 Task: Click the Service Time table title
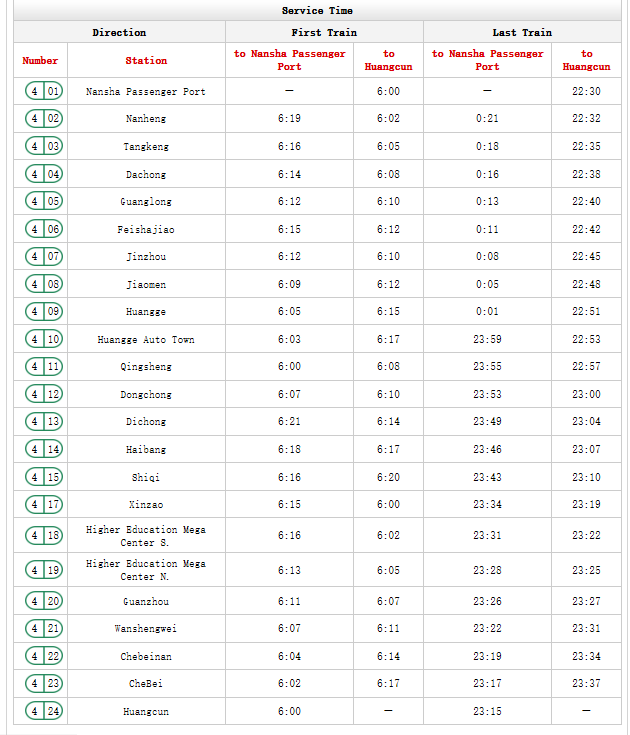(x=317, y=10)
